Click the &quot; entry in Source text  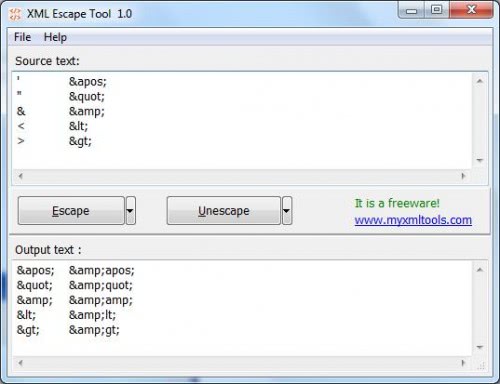pyautogui.click(x=87, y=97)
